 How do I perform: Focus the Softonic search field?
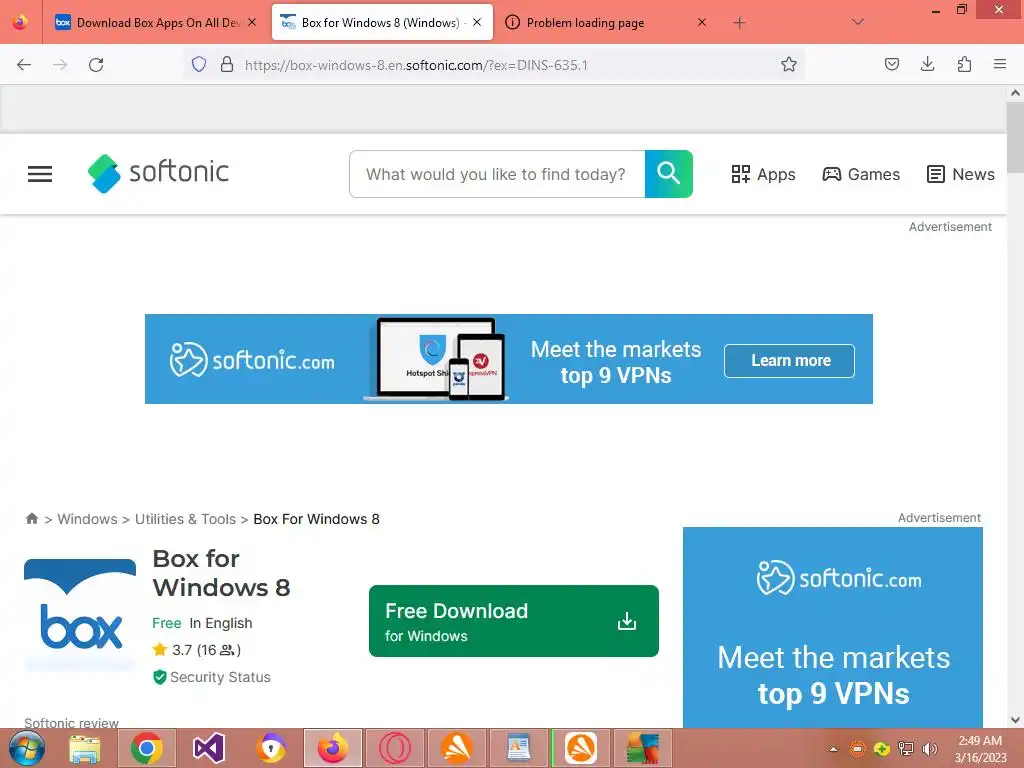[496, 174]
